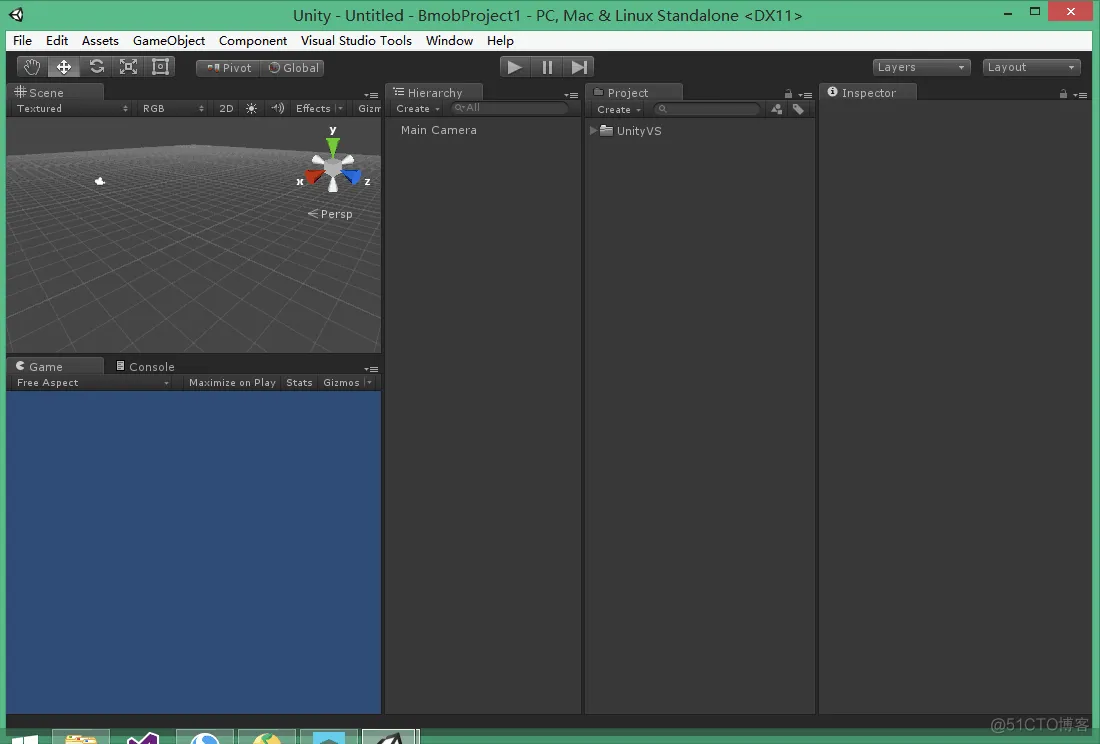Select the Rect transform tool

[x=161, y=67]
